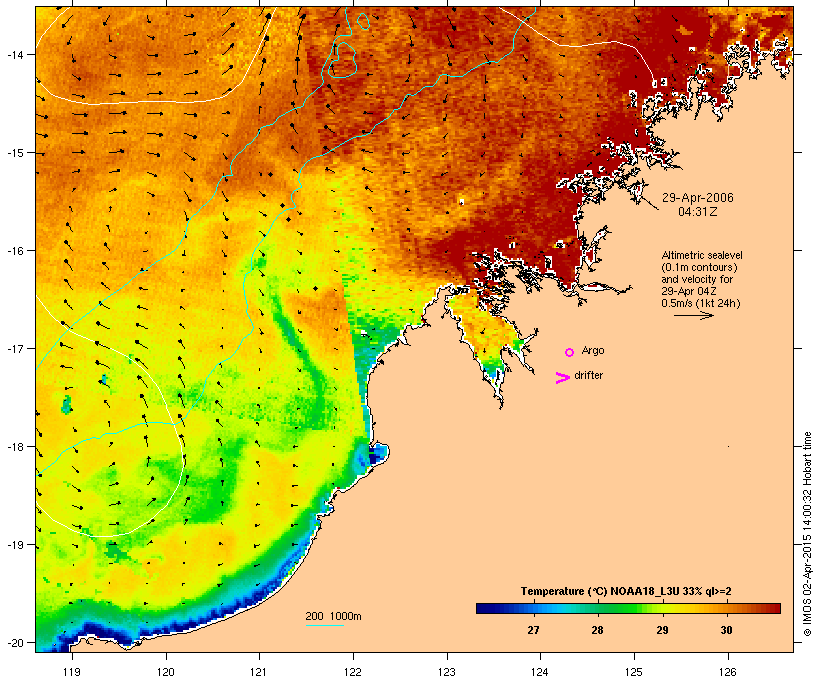Screen dimensions: 820x680
Task: Click the '(0.1m contours)' text
Action: click(699, 267)
